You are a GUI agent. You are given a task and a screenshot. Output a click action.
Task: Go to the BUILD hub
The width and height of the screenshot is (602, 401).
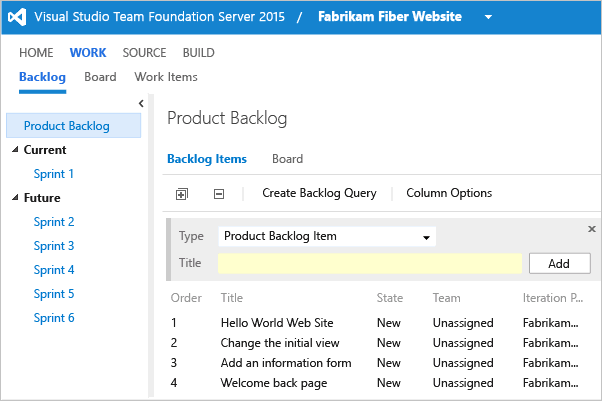(x=198, y=53)
